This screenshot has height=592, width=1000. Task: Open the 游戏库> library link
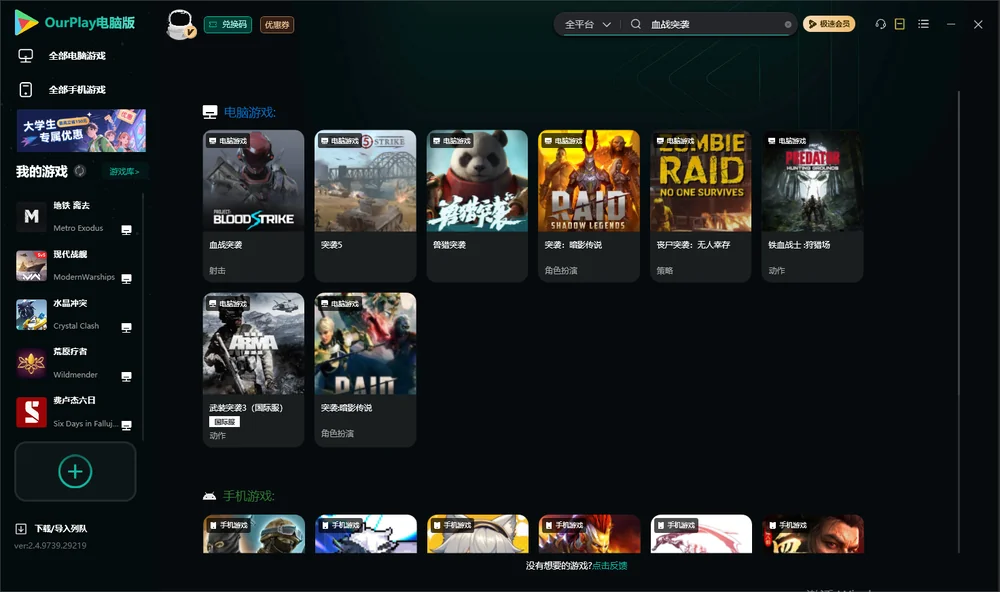tap(124, 172)
